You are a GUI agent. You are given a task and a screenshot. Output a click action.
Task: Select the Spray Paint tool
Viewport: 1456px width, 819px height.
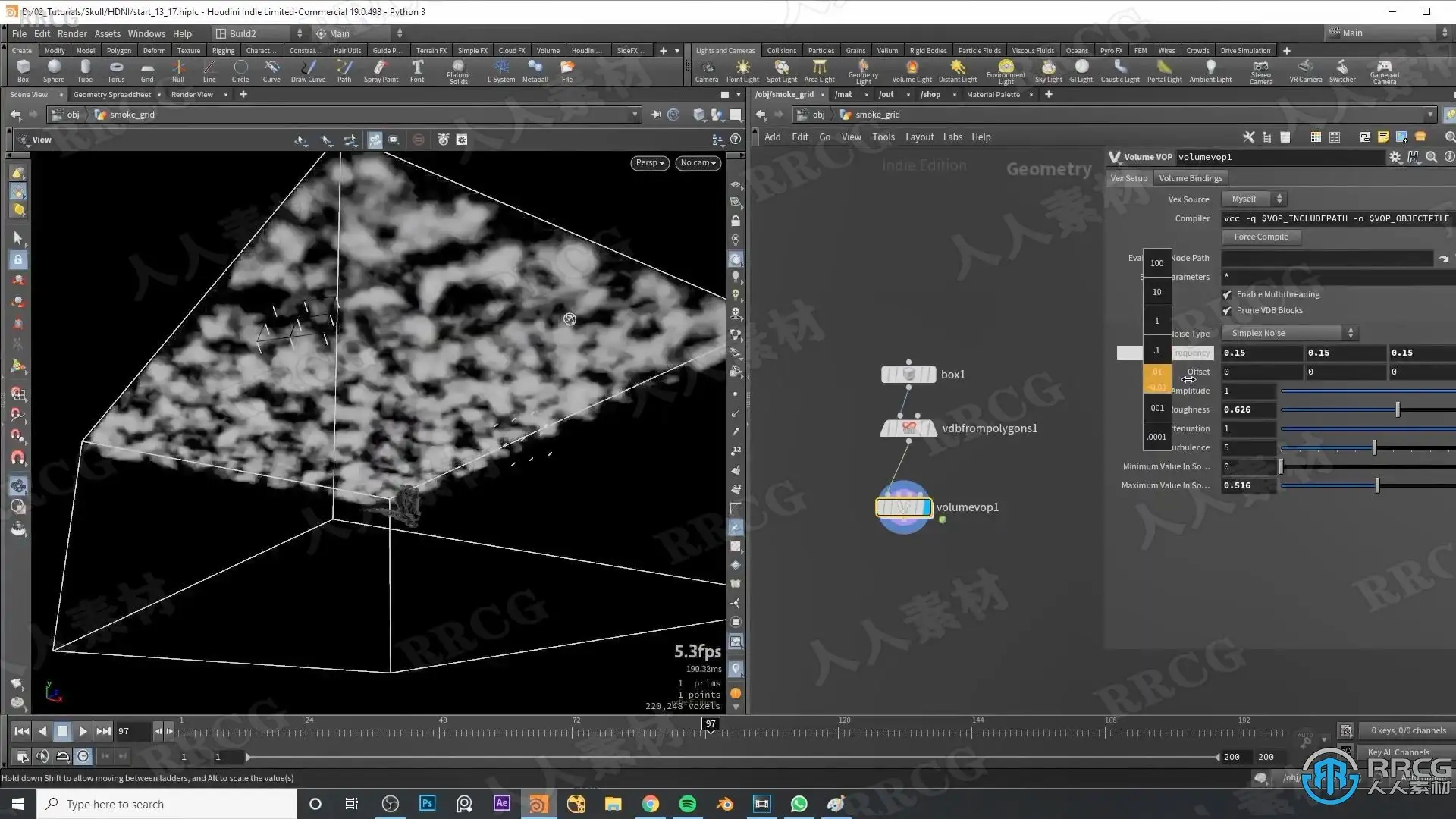tap(381, 70)
